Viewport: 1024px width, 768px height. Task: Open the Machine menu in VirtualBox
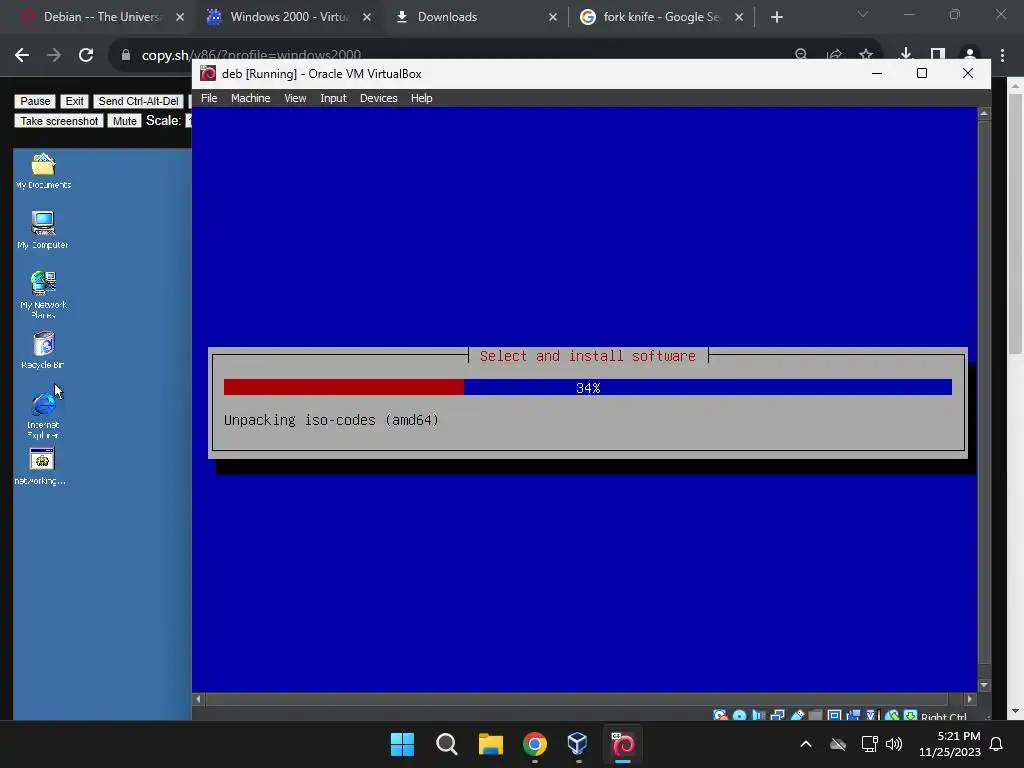tap(250, 98)
